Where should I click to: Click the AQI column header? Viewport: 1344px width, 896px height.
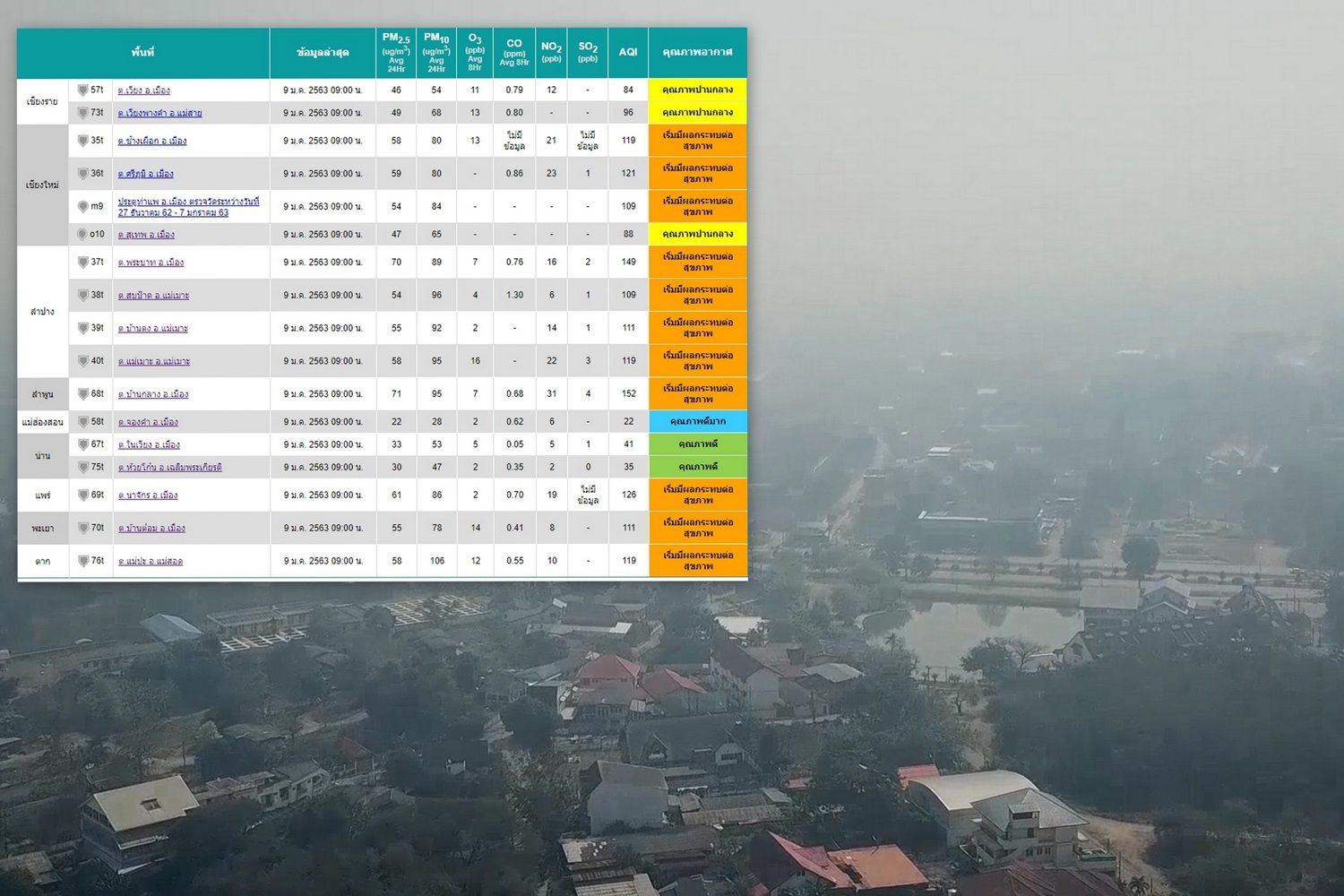pyautogui.click(x=628, y=53)
